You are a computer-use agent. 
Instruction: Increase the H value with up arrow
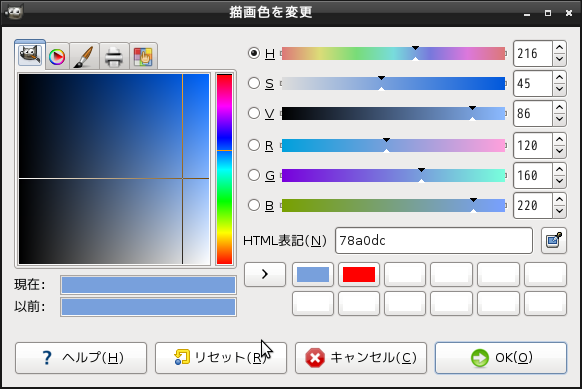pos(559,48)
